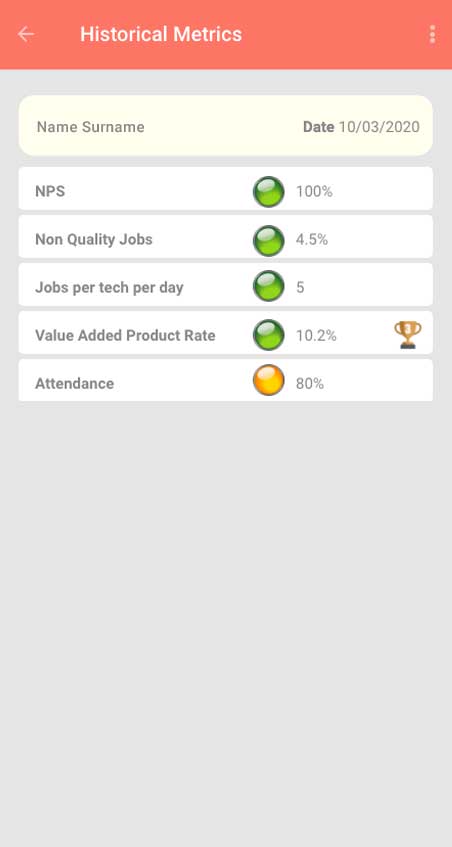The width and height of the screenshot is (452, 847).
Task: Open the NPS metric row
Action: 226,189
